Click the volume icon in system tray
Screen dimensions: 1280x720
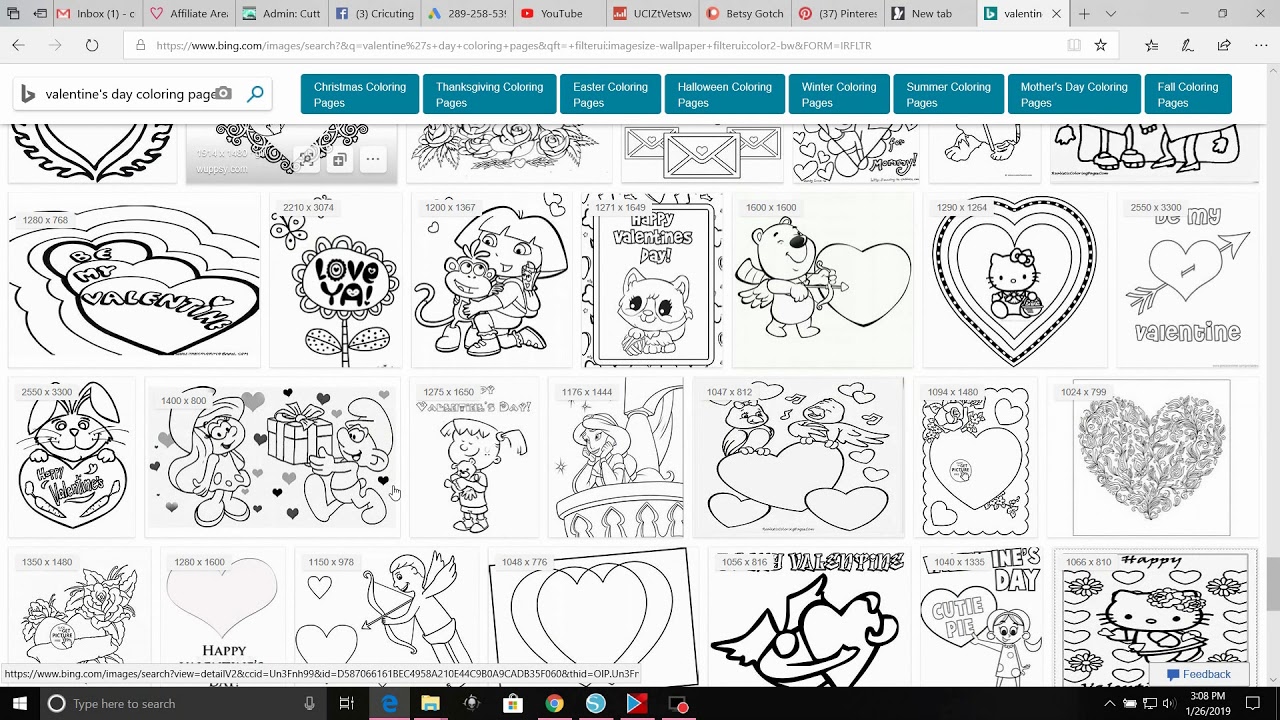1171,704
